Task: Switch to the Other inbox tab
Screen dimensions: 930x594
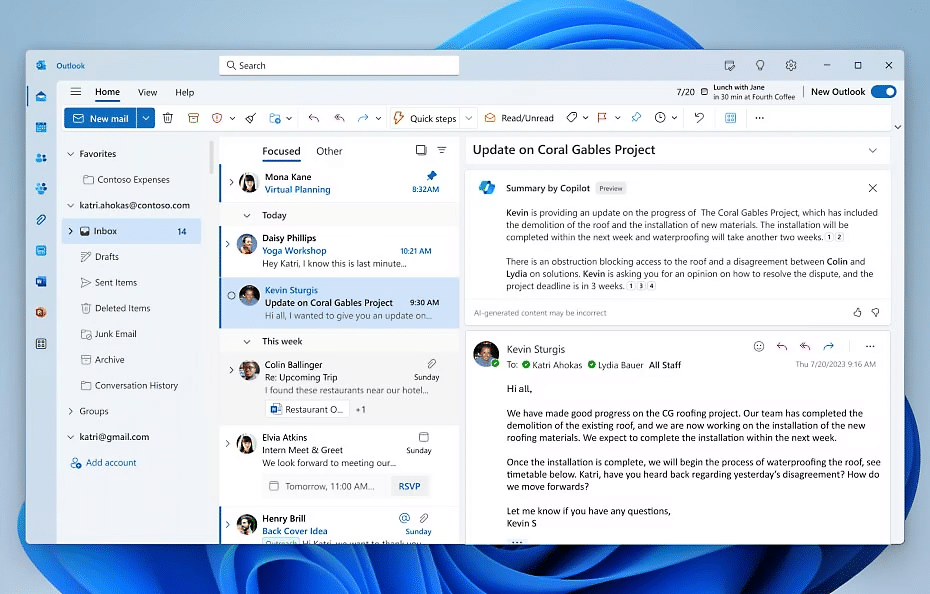Action: click(x=329, y=151)
